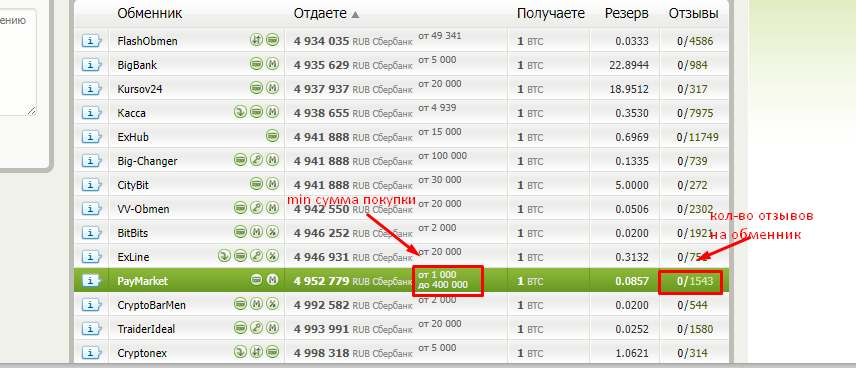The height and width of the screenshot is (368, 856).
Task: Click the key badge on Big-Changer row
Action: tap(257, 160)
